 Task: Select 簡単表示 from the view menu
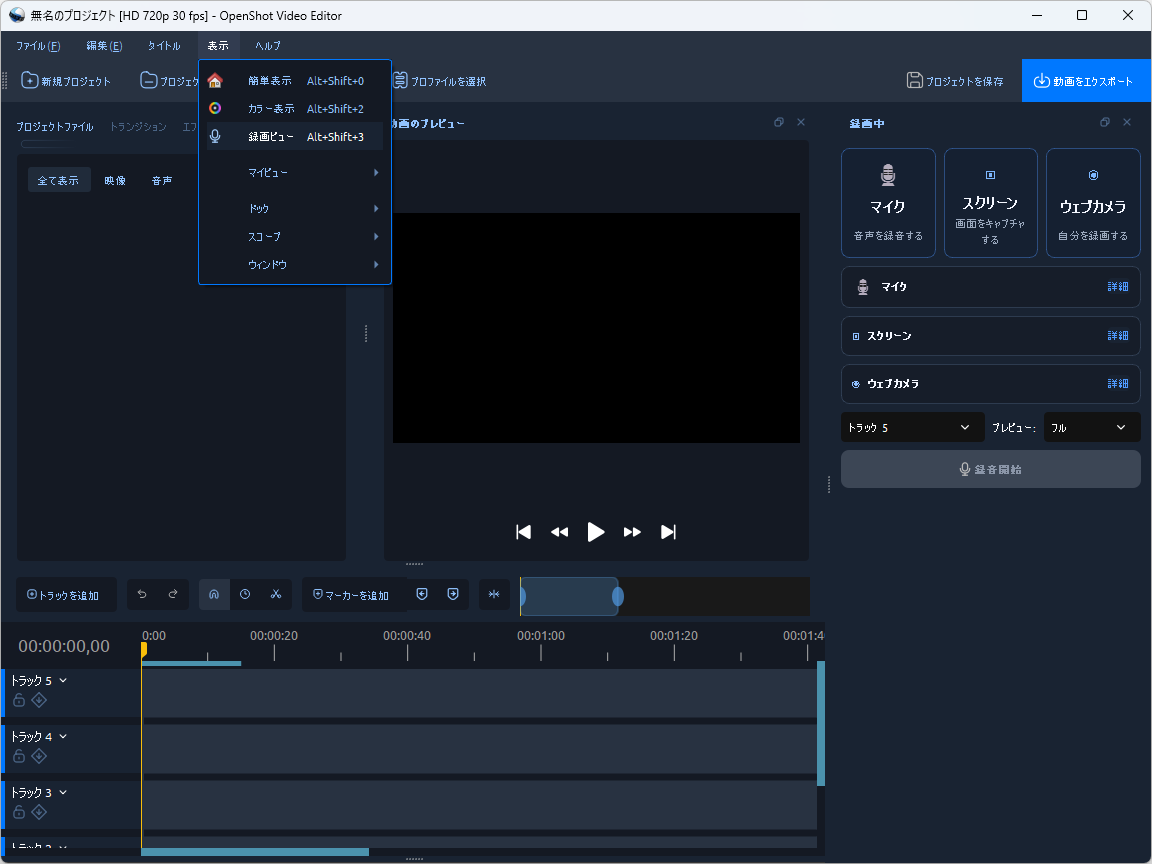click(x=295, y=81)
